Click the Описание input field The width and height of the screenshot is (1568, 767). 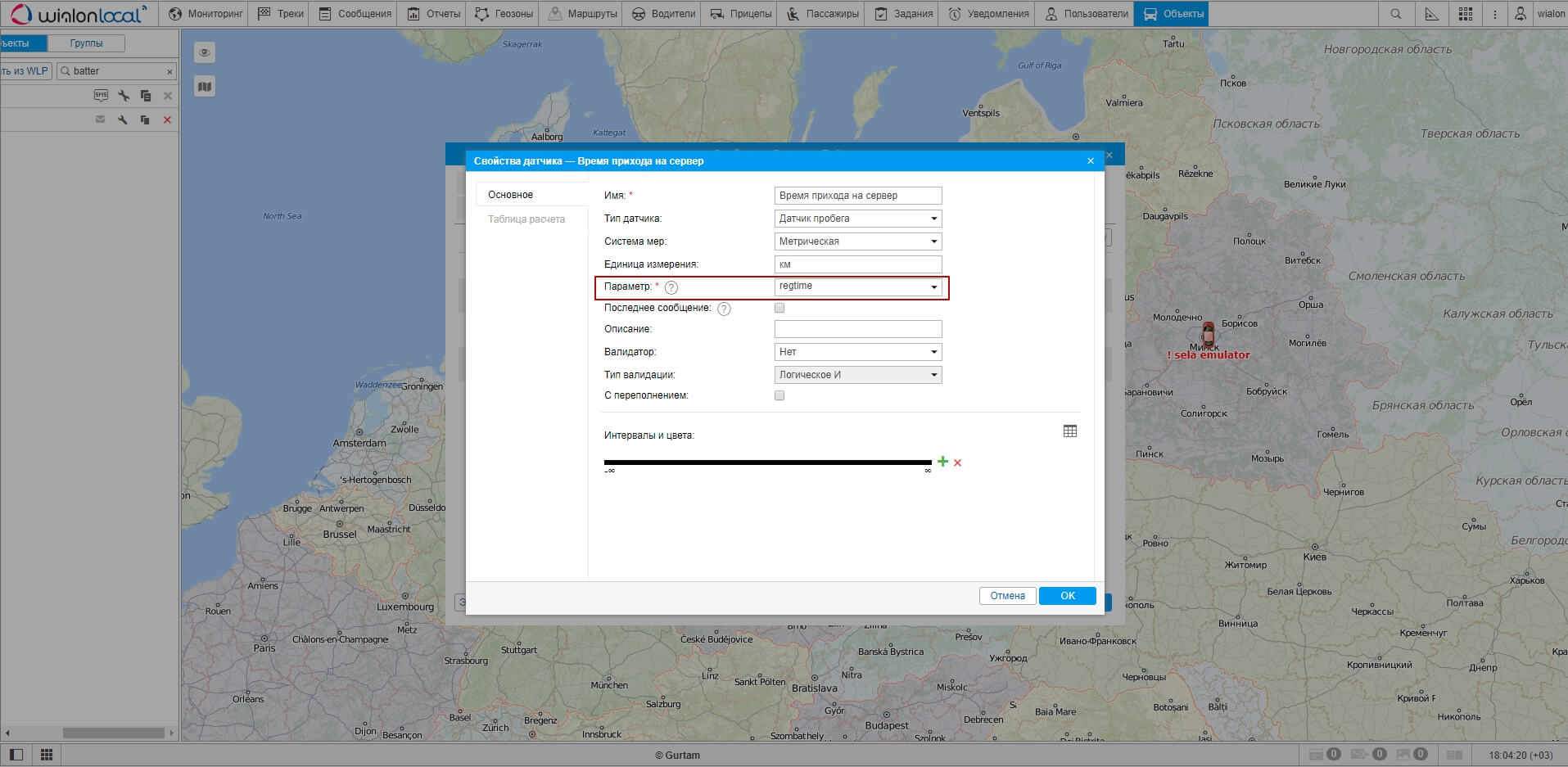[x=857, y=329]
